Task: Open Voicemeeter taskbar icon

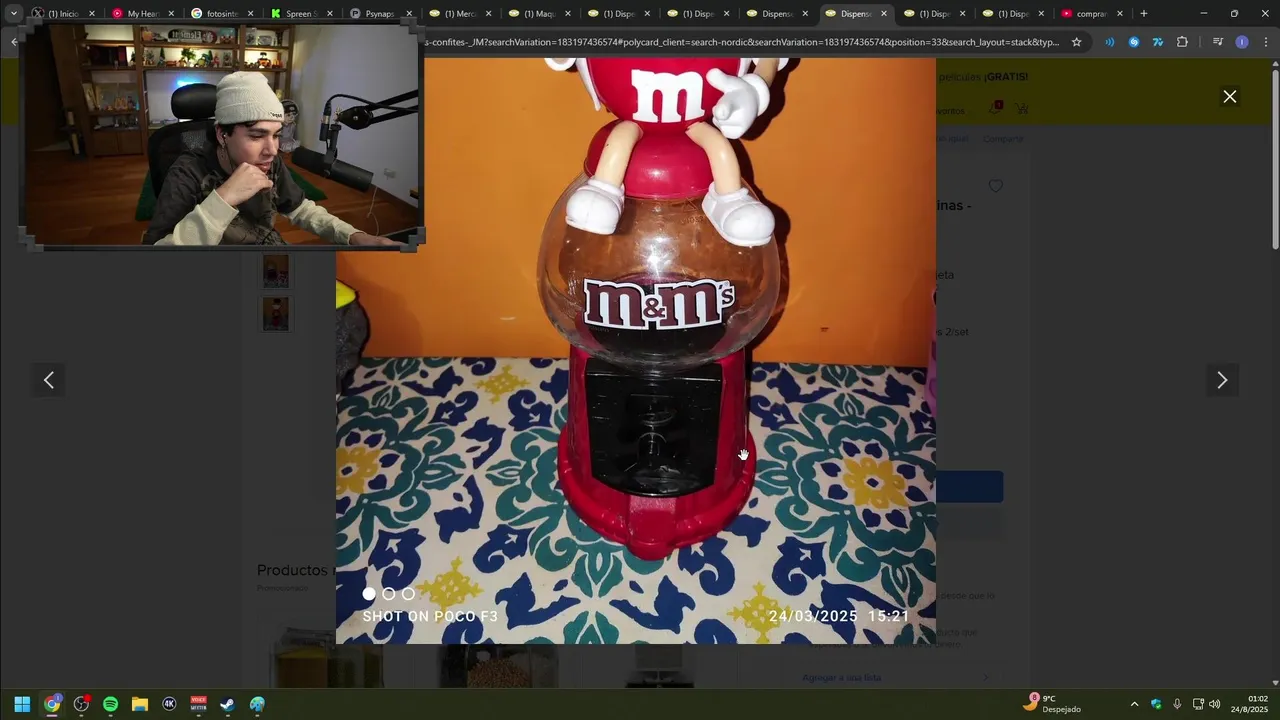Action: [198, 704]
